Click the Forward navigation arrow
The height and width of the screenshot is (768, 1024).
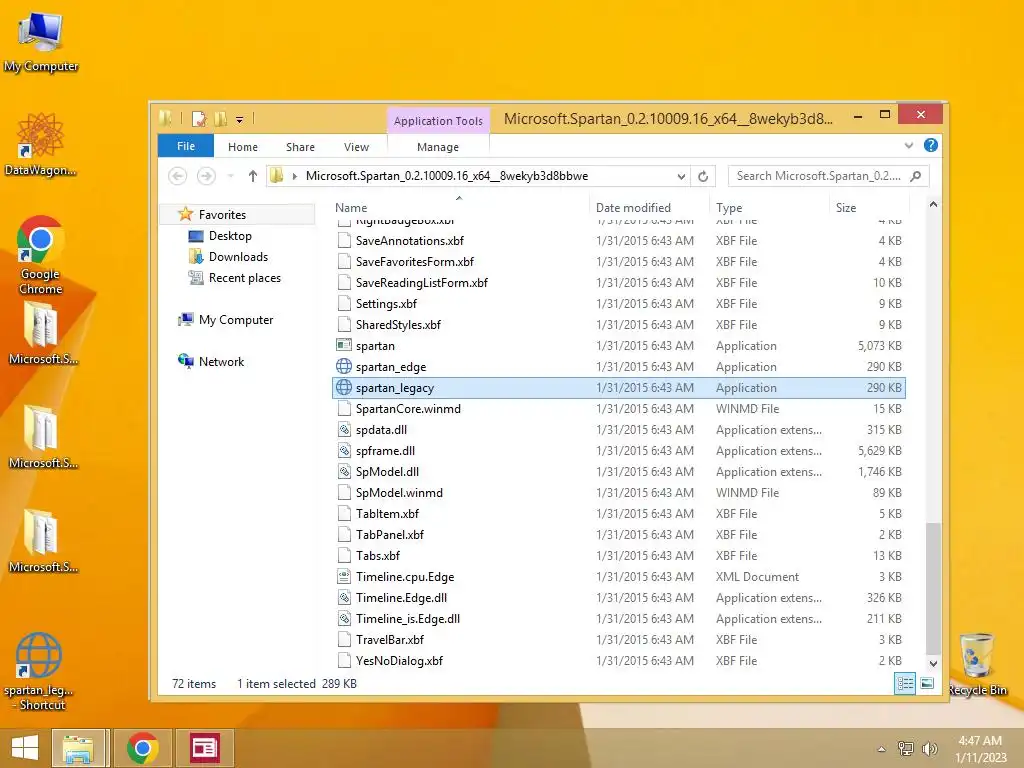pyautogui.click(x=206, y=176)
